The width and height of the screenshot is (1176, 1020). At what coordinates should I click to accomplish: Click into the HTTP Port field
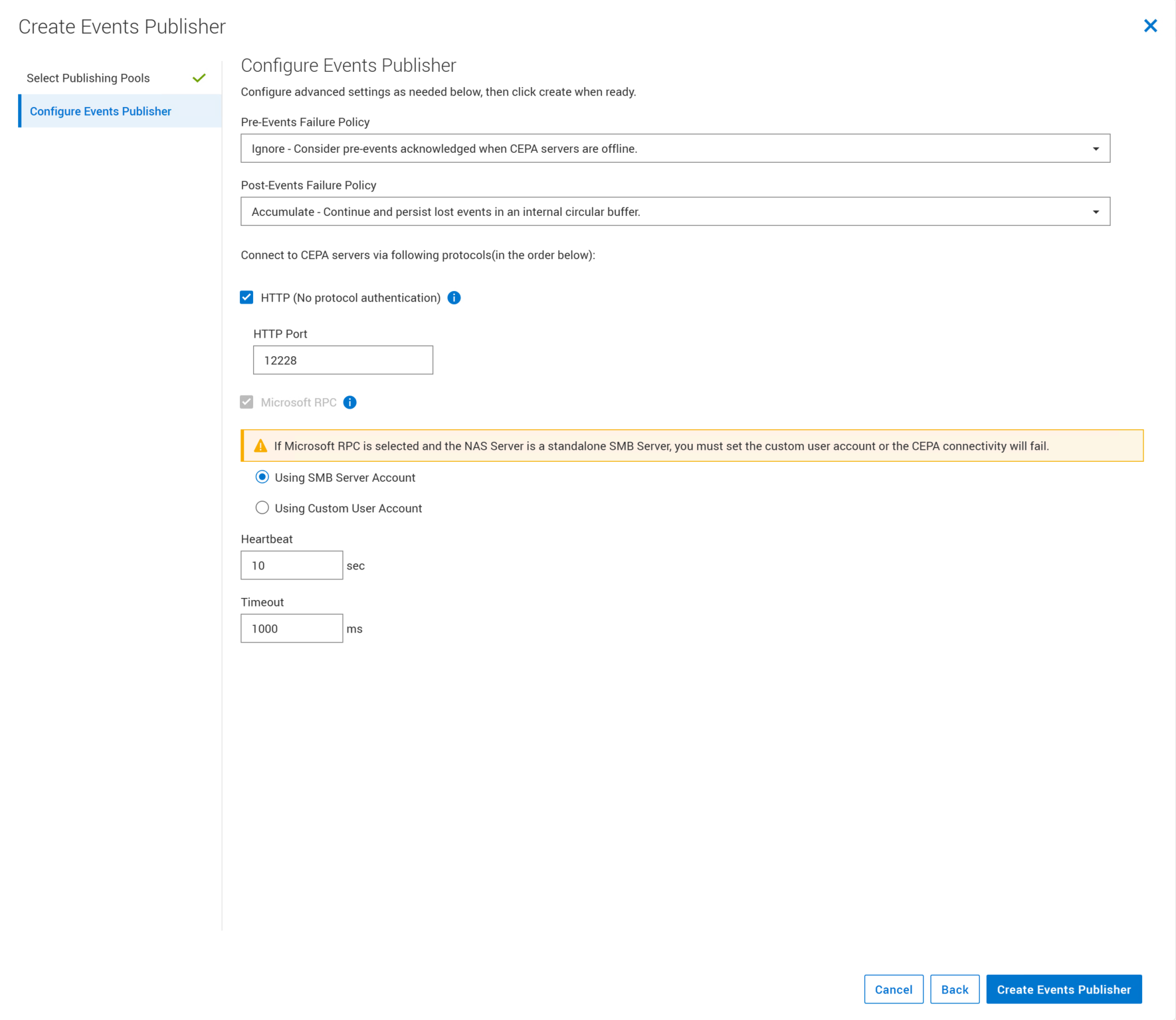343,360
